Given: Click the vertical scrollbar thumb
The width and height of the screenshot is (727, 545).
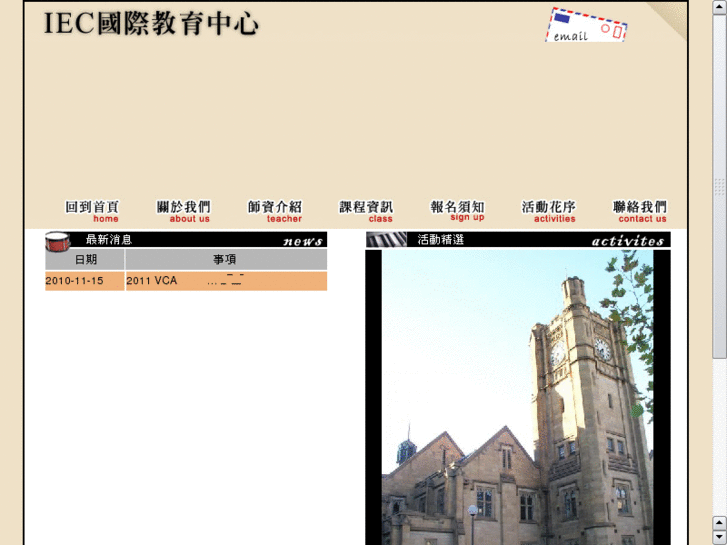Looking at the screenshot, I should pyautogui.click(x=719, y=186).
